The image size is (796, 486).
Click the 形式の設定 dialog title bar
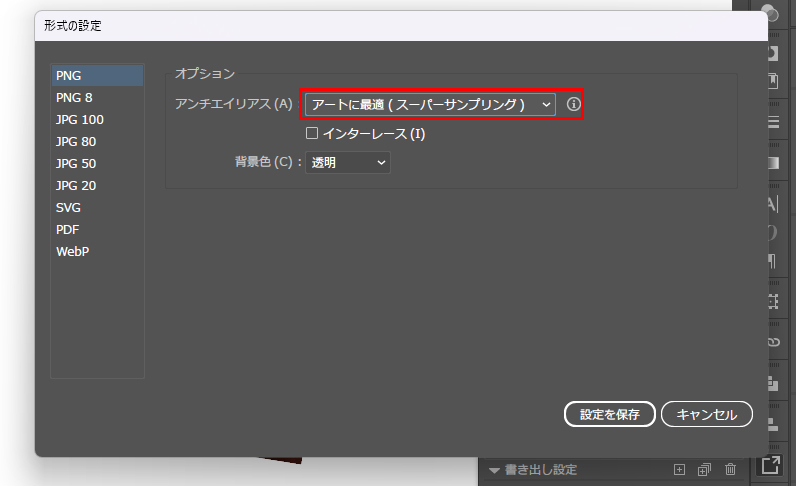tap(401, 26)
